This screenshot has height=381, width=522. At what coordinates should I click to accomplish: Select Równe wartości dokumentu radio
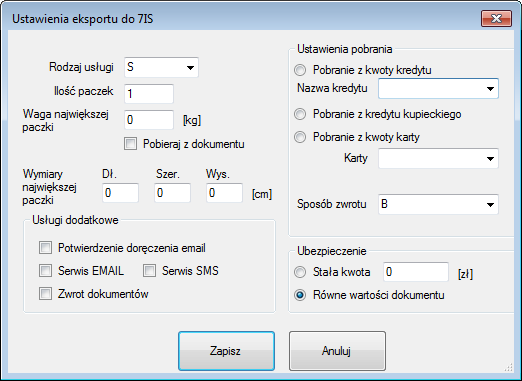pyautogui.click(x=300, y=295)
